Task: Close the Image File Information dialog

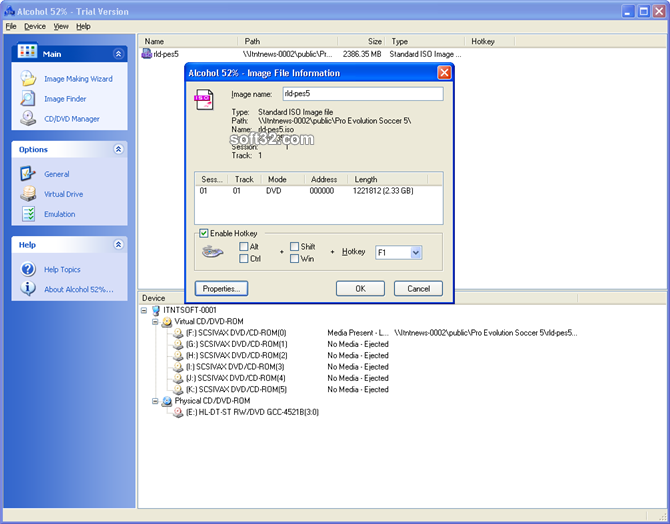Action: click(x=444, y=73)
